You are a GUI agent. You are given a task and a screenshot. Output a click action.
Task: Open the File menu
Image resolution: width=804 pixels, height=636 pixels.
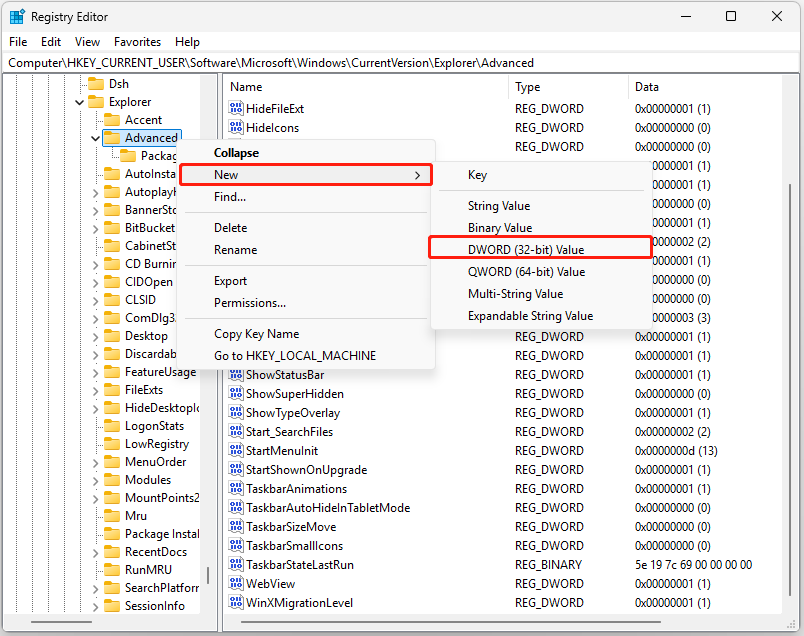click(x=18, y=42)
